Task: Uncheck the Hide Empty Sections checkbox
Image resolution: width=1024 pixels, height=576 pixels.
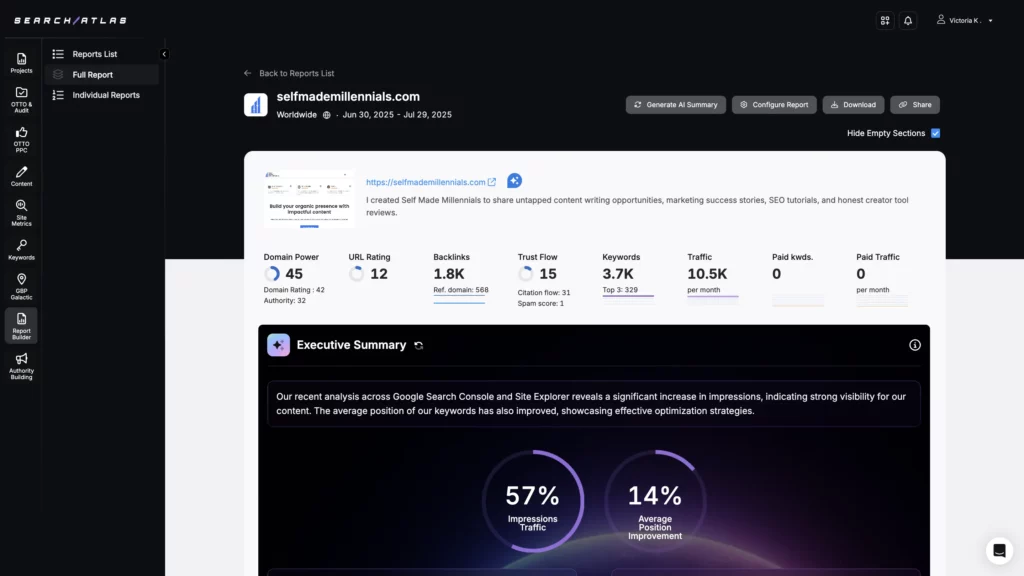Action: (935, 132)
